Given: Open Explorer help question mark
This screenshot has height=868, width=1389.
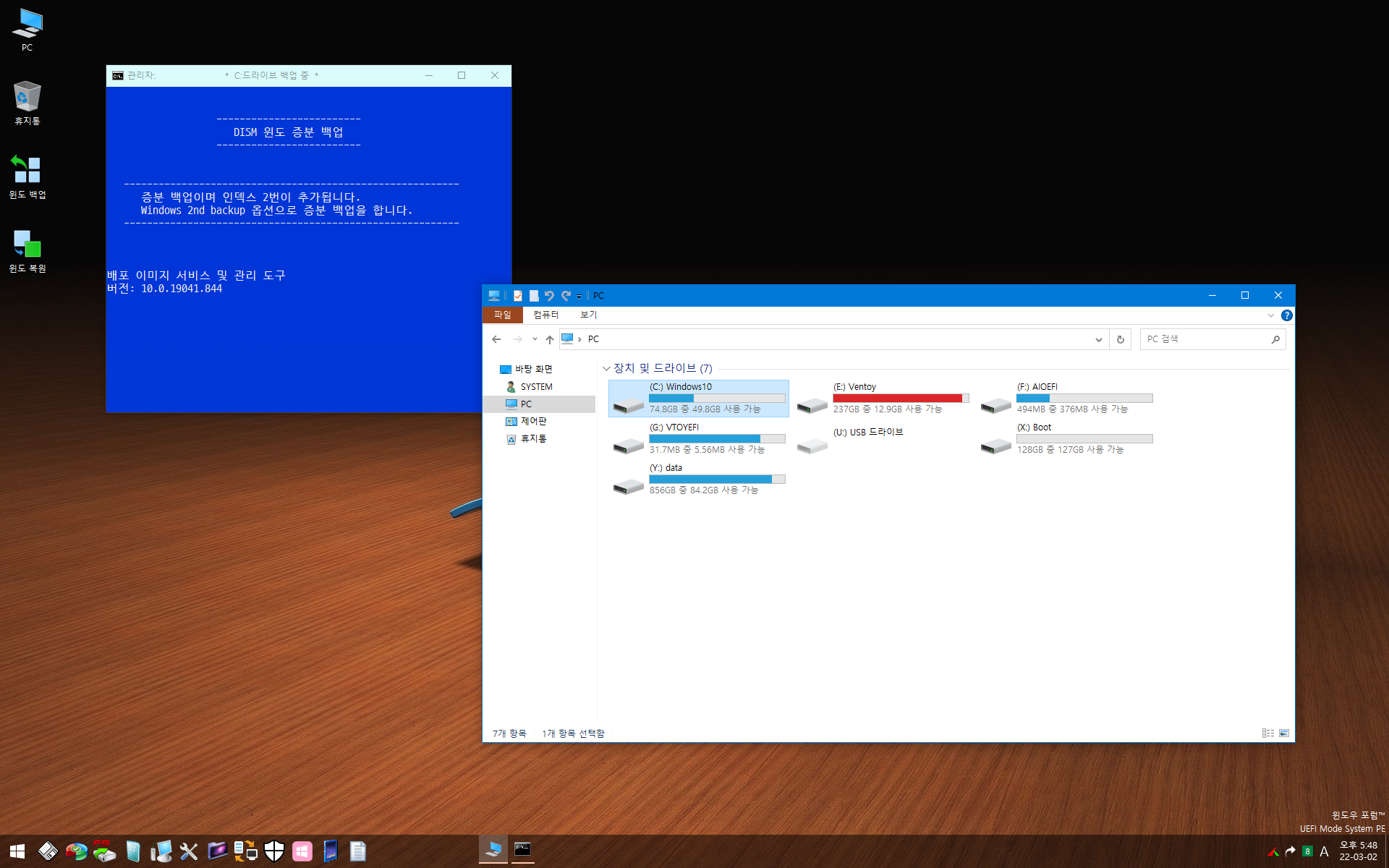Looking at the screenshot, I should (1287, 315).
